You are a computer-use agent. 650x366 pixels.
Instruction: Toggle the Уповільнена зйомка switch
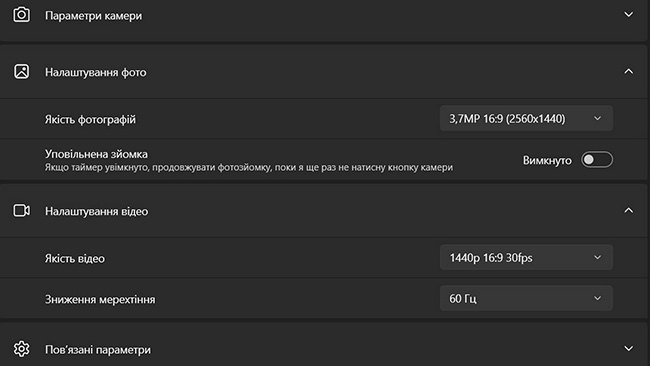pyautogui.click(x=597, y=160)
